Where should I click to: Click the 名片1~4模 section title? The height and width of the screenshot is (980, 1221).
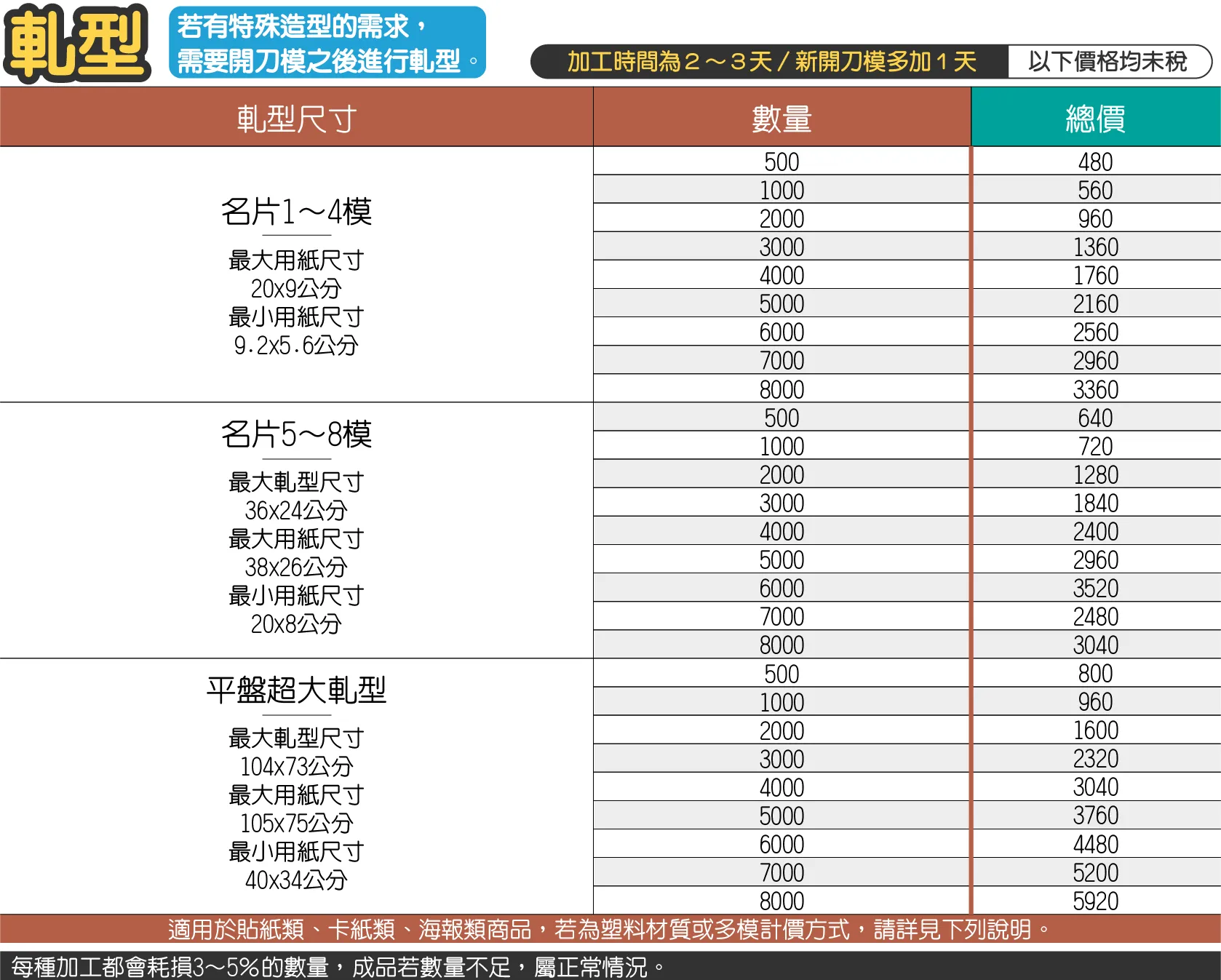pos(296,212)
